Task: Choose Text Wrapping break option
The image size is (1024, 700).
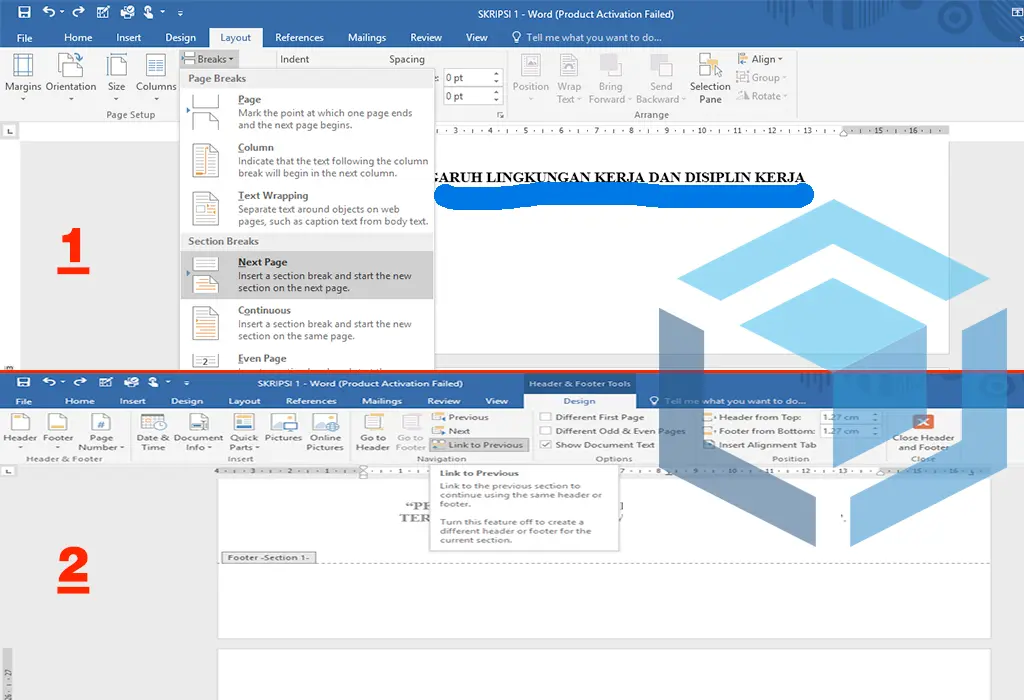Action: pyautogui.click(x=307, y=209)
